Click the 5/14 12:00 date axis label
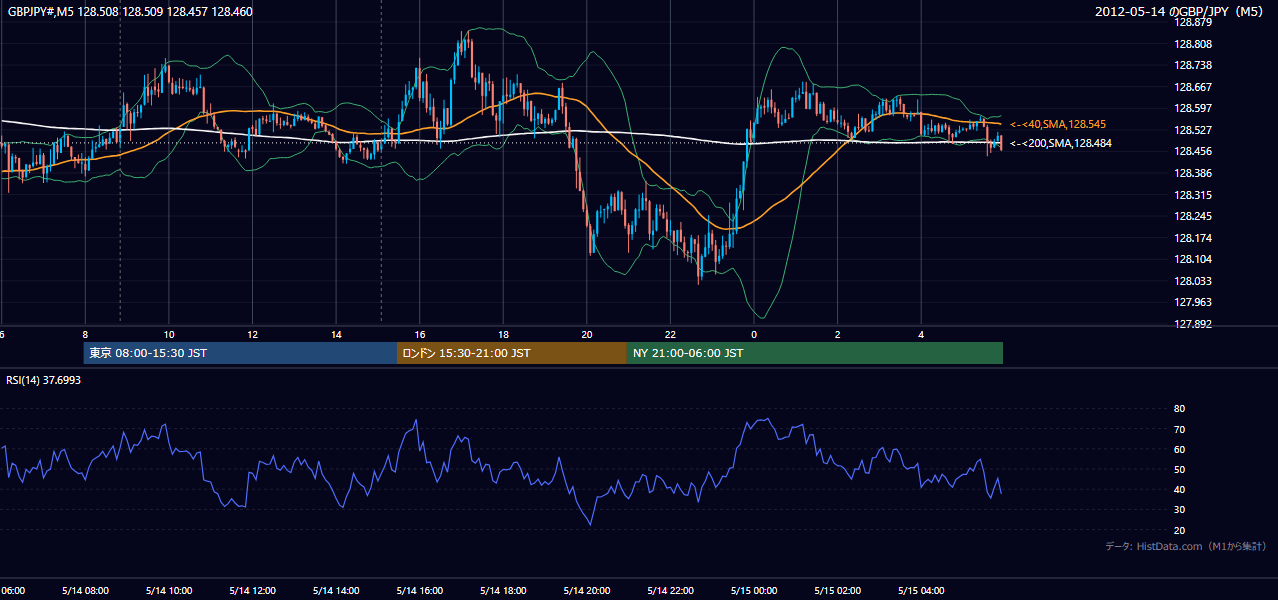The width and height of the screenshot is (1278, 600). click(x=252, y=590)
